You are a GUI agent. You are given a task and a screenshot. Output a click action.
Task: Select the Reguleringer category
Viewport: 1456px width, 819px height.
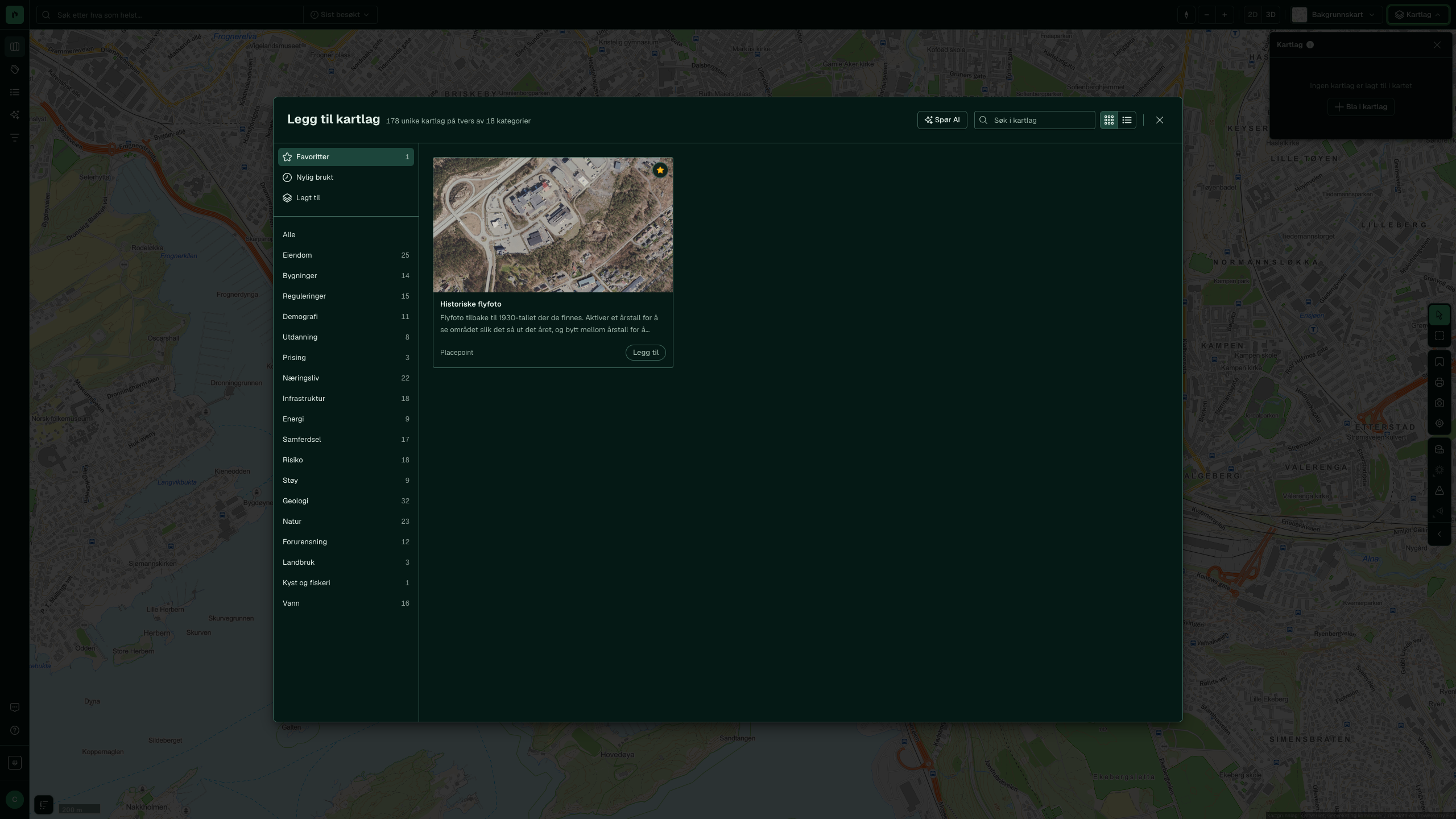(346, 296)
